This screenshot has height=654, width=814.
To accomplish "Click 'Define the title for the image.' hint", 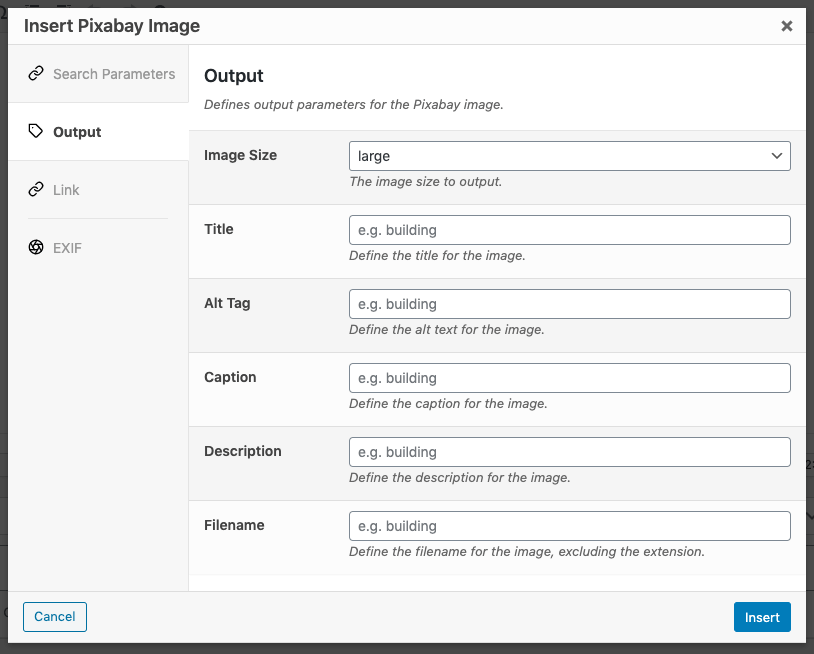I will coord(437,255).
